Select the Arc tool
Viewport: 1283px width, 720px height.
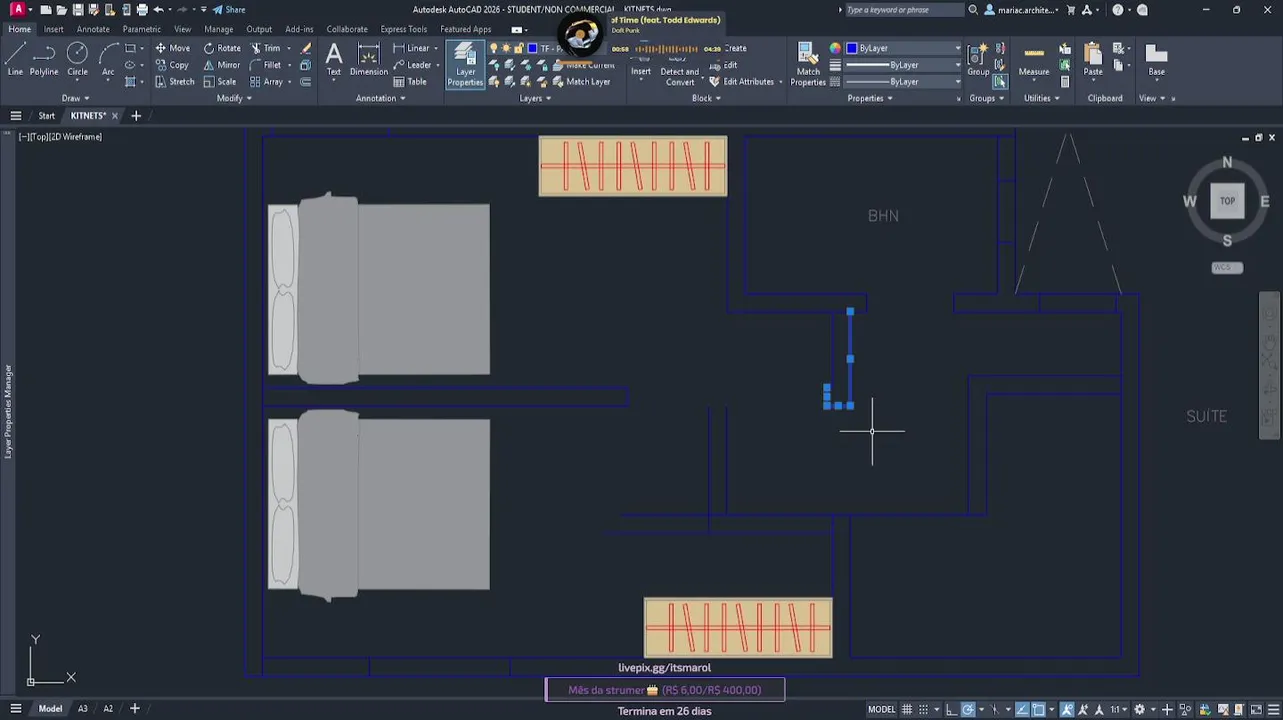tap(108, 59)
